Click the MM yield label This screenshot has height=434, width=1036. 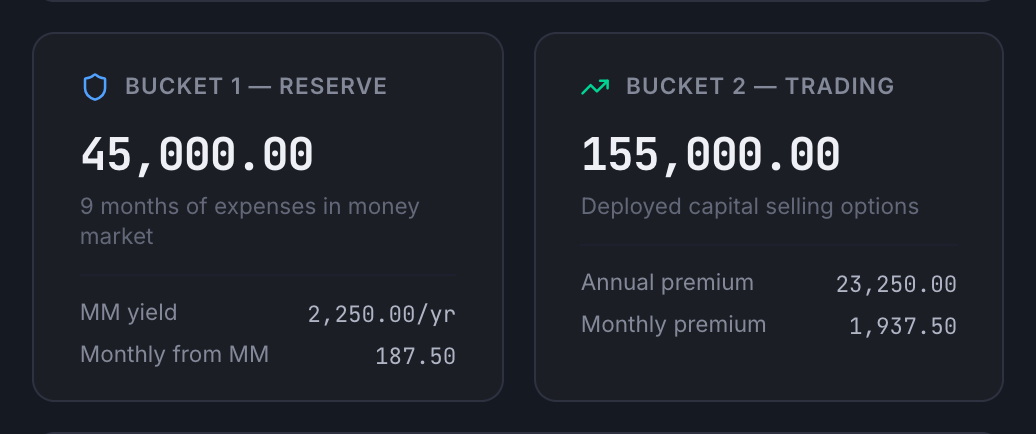pyautogui.click(x=129, y=312)
